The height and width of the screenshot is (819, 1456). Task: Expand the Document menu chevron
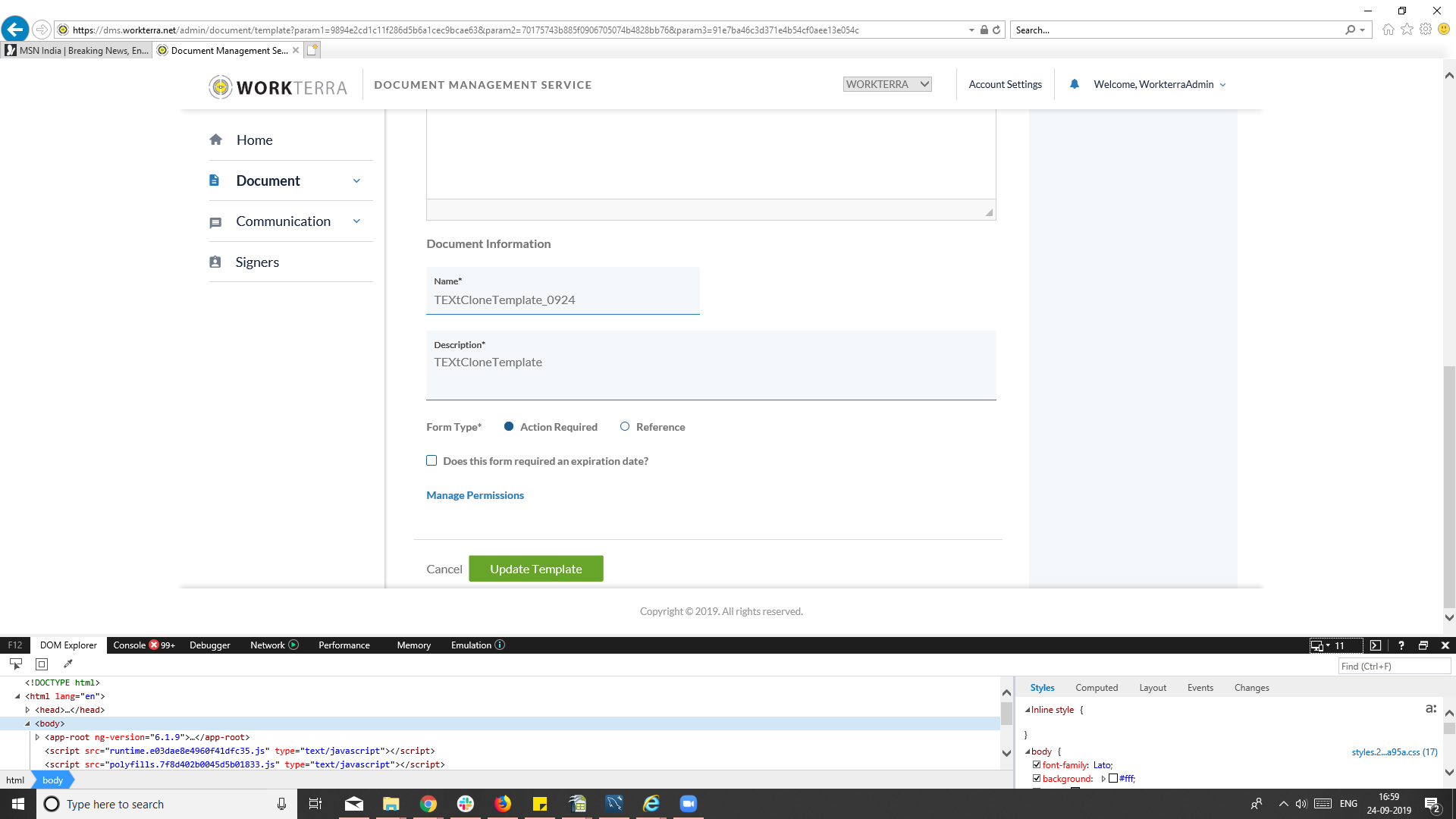356,180
